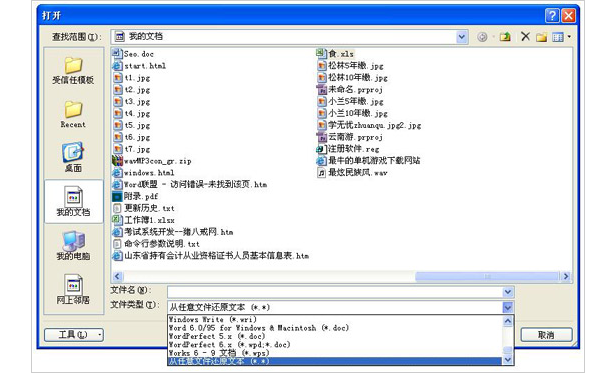590x377 pixels.
Task: Go to the Recent places shortcut
Action: (73, 114)
